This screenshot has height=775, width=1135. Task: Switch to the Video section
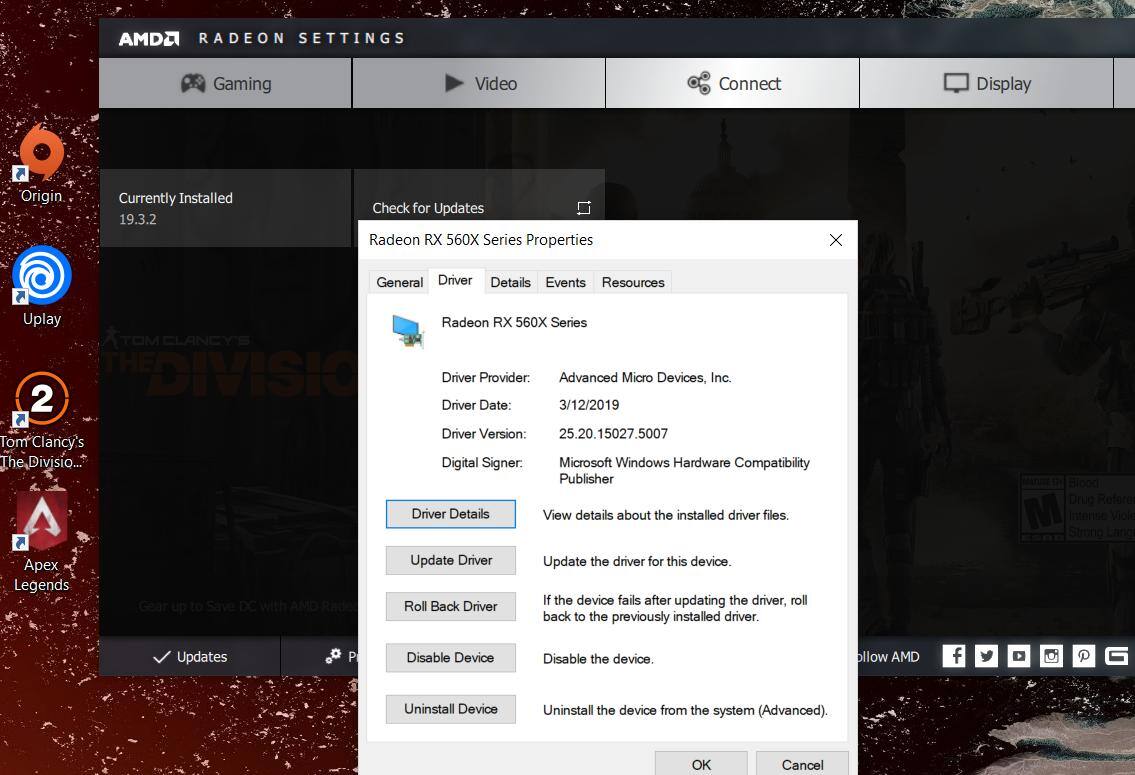pos(480,83)
